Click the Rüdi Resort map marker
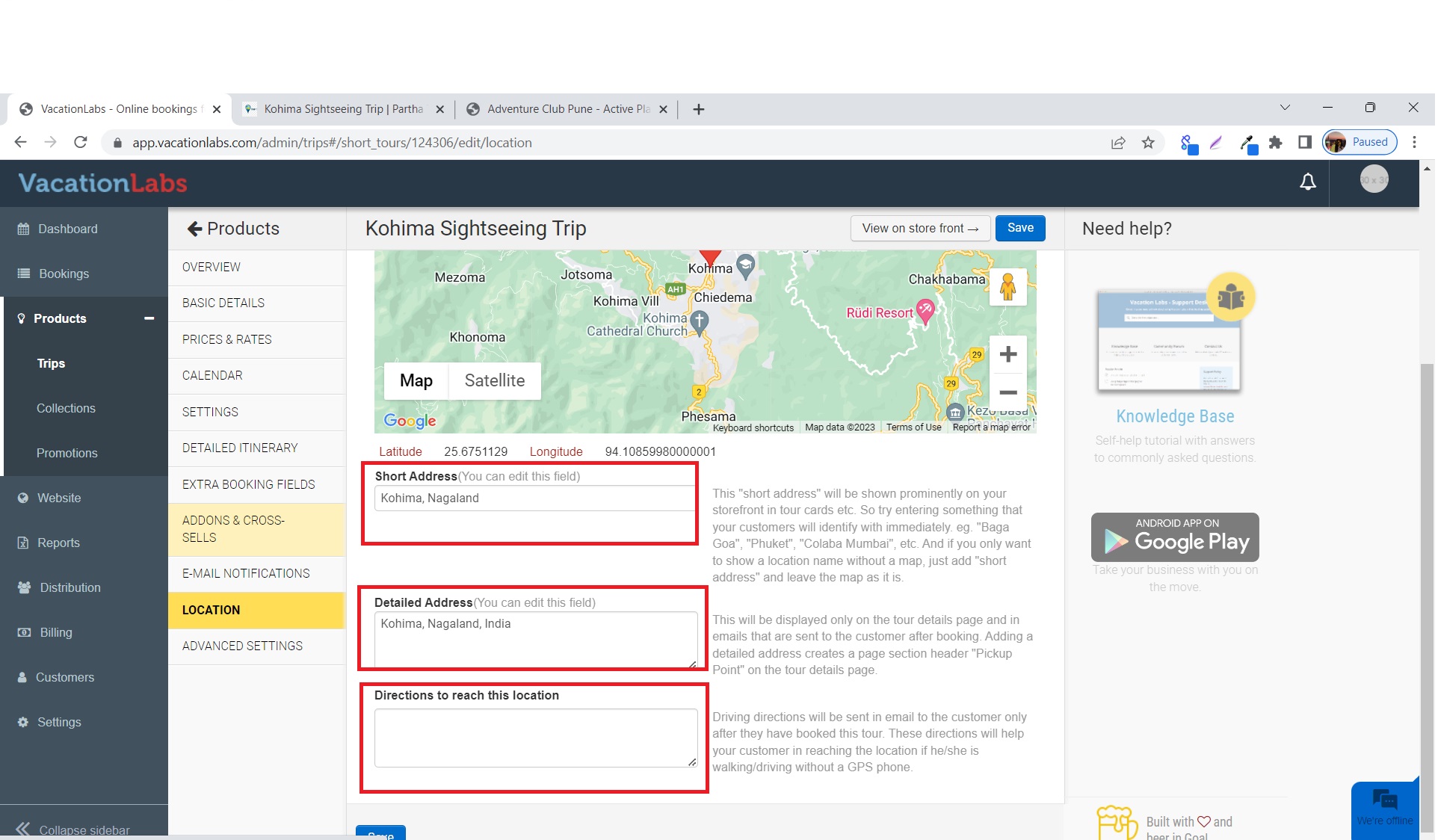The image size is (1438, 840). click(x=927, y=309)
